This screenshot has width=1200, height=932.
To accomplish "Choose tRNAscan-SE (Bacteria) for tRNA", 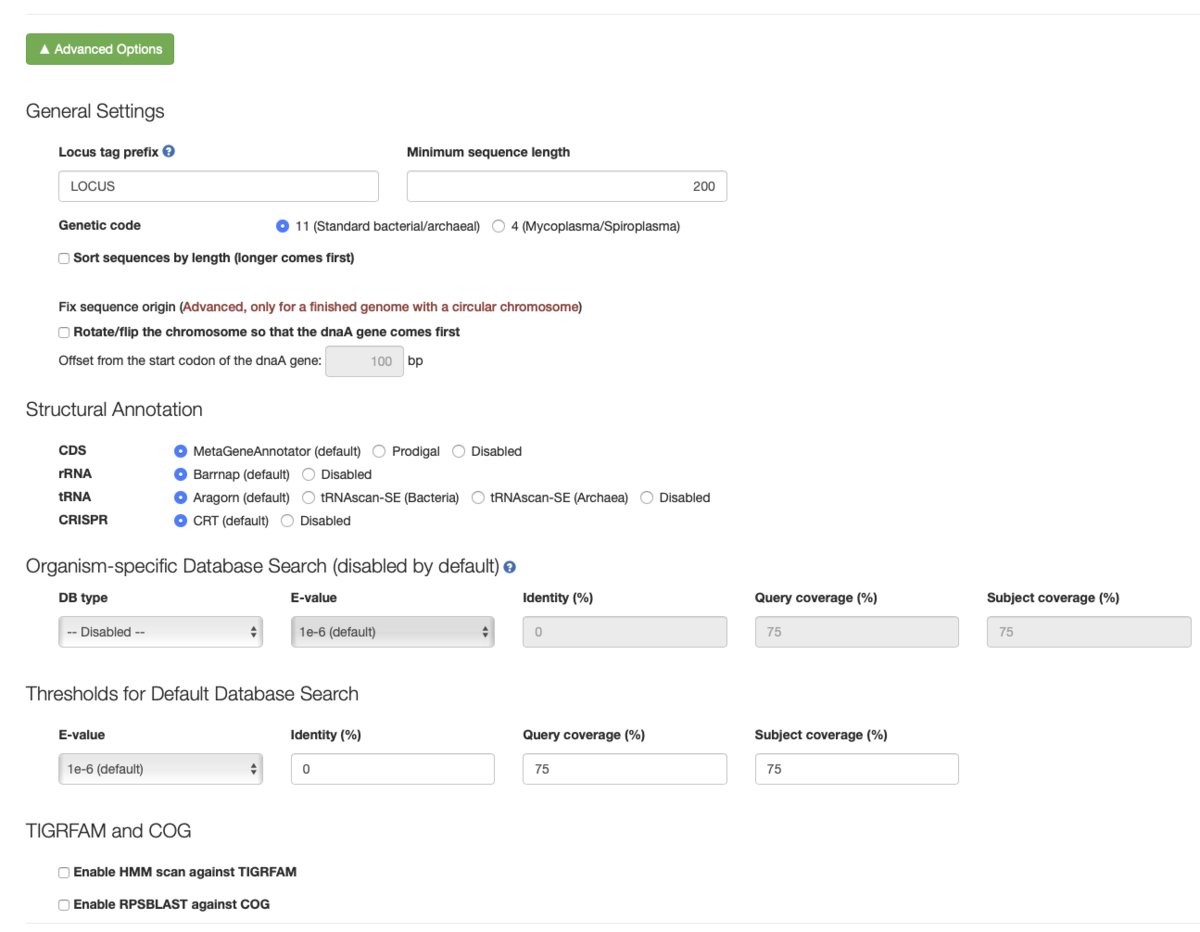I will pyautogui.click(x=309, y=498).
